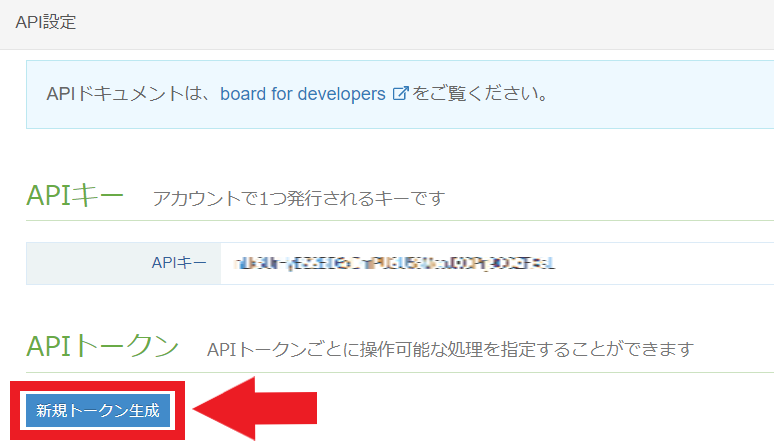This screenshot has height=446, width=774.
Task: Click text APIトークンごとに操作可能な処理を指定することができます
Action: [450, 350]
